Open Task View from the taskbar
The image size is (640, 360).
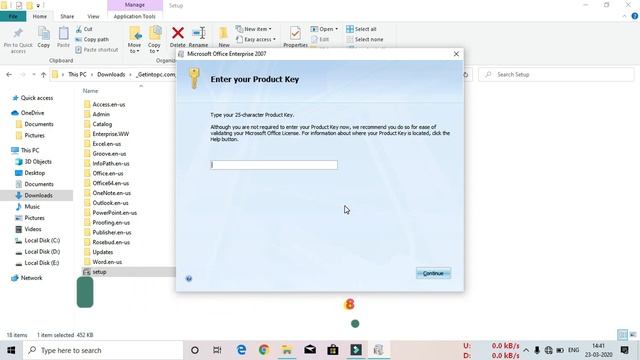tap(217, 350)
